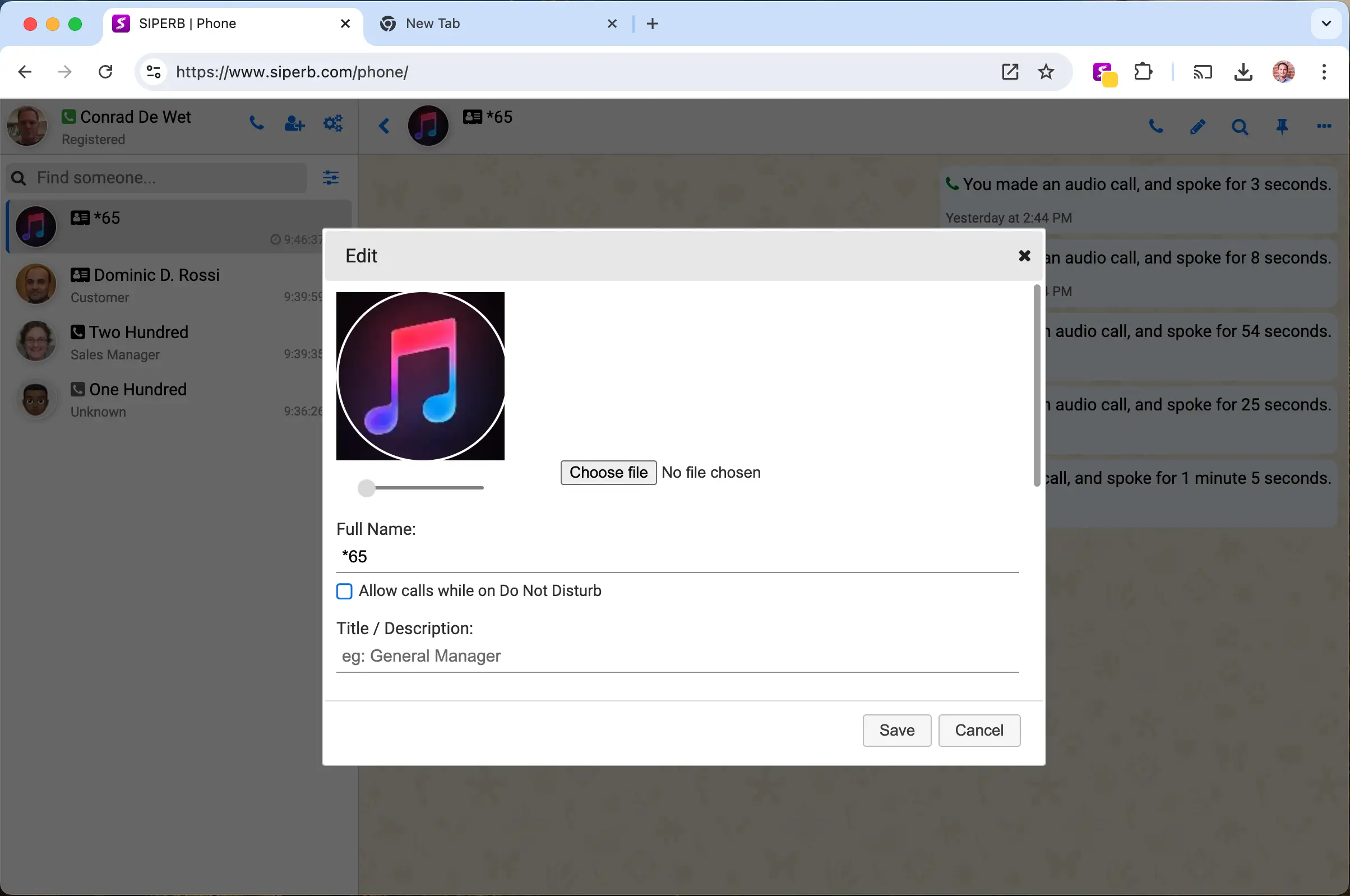
Task: Open the Chrome three-dot menu
Action: [1324, 72]
